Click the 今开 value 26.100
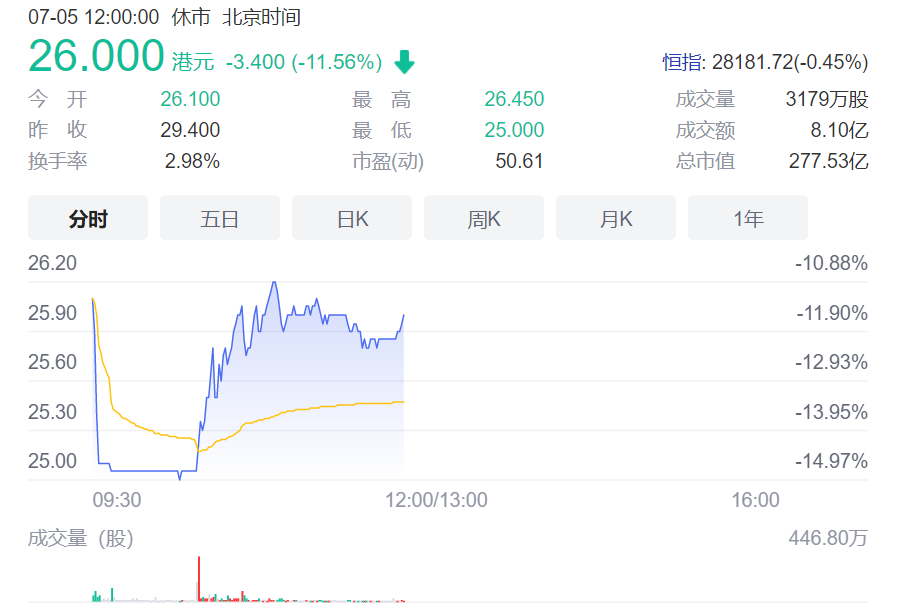Image resolution: width=915 pixels, height=614 pixels. click(190, 99)
